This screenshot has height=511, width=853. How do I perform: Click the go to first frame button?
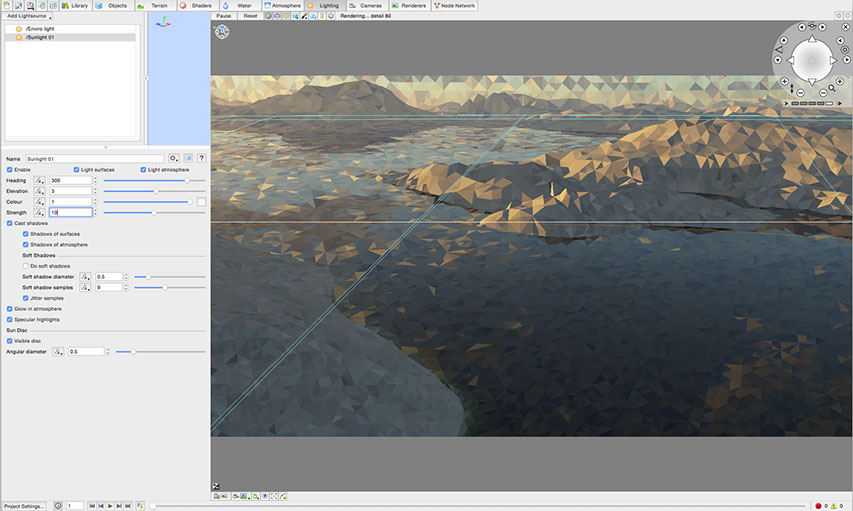92,506
